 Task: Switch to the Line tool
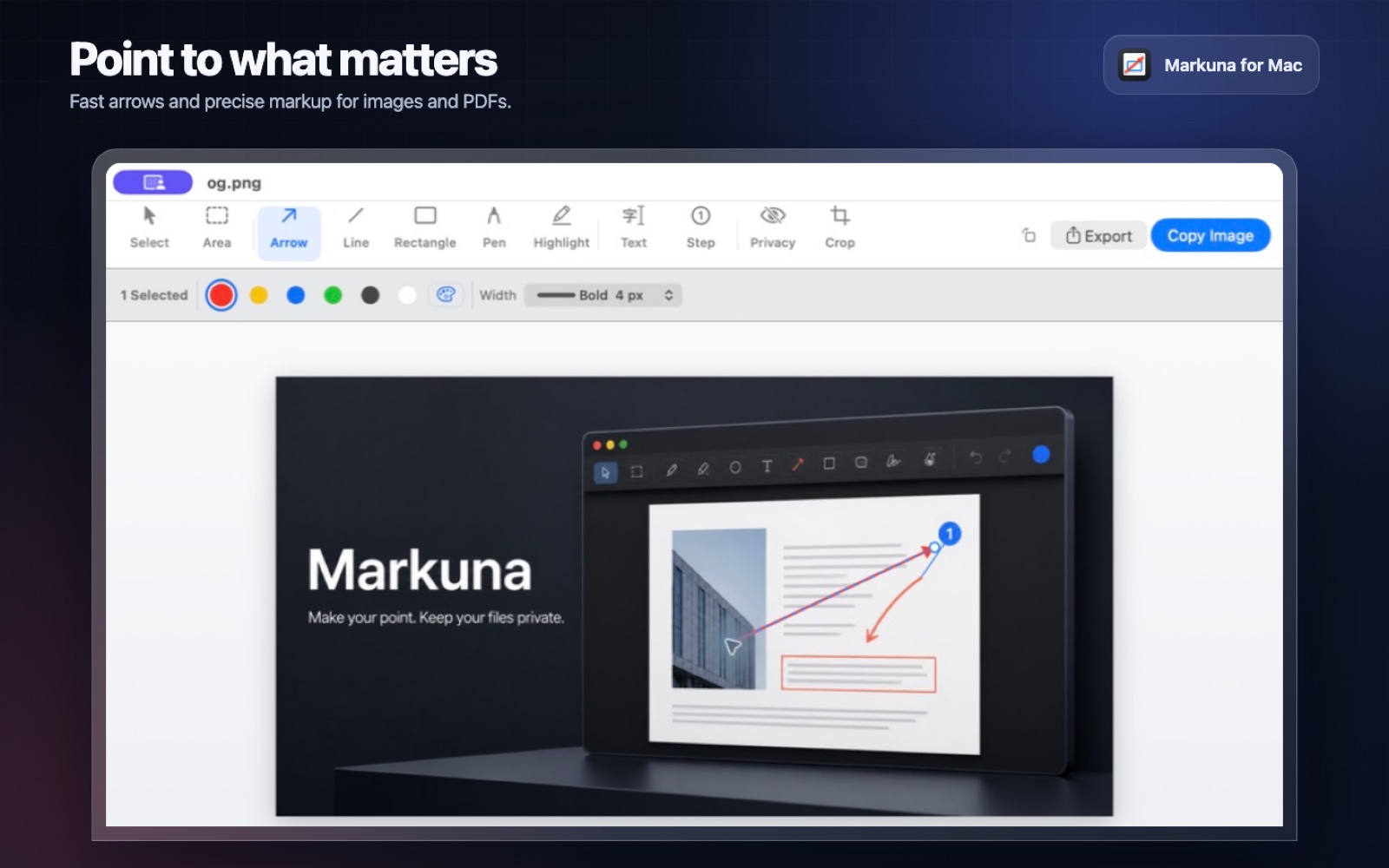click(356, 228)
